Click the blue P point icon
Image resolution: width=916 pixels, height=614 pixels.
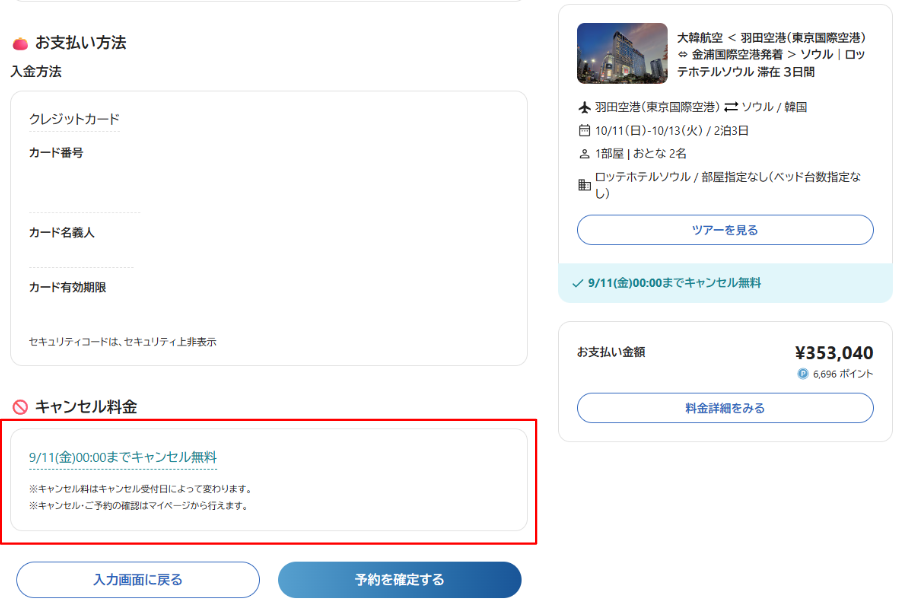click(803, 374)
